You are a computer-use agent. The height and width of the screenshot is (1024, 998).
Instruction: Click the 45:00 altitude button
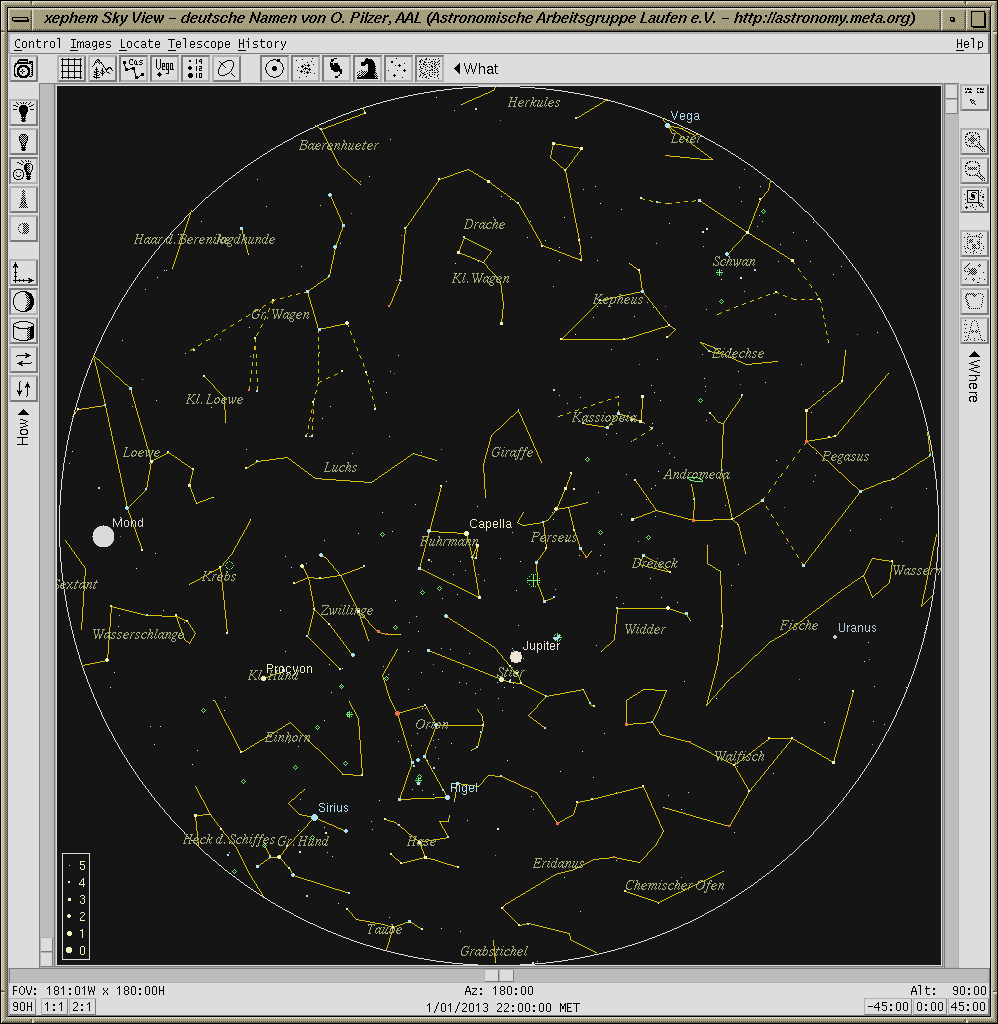point(969,1006)
